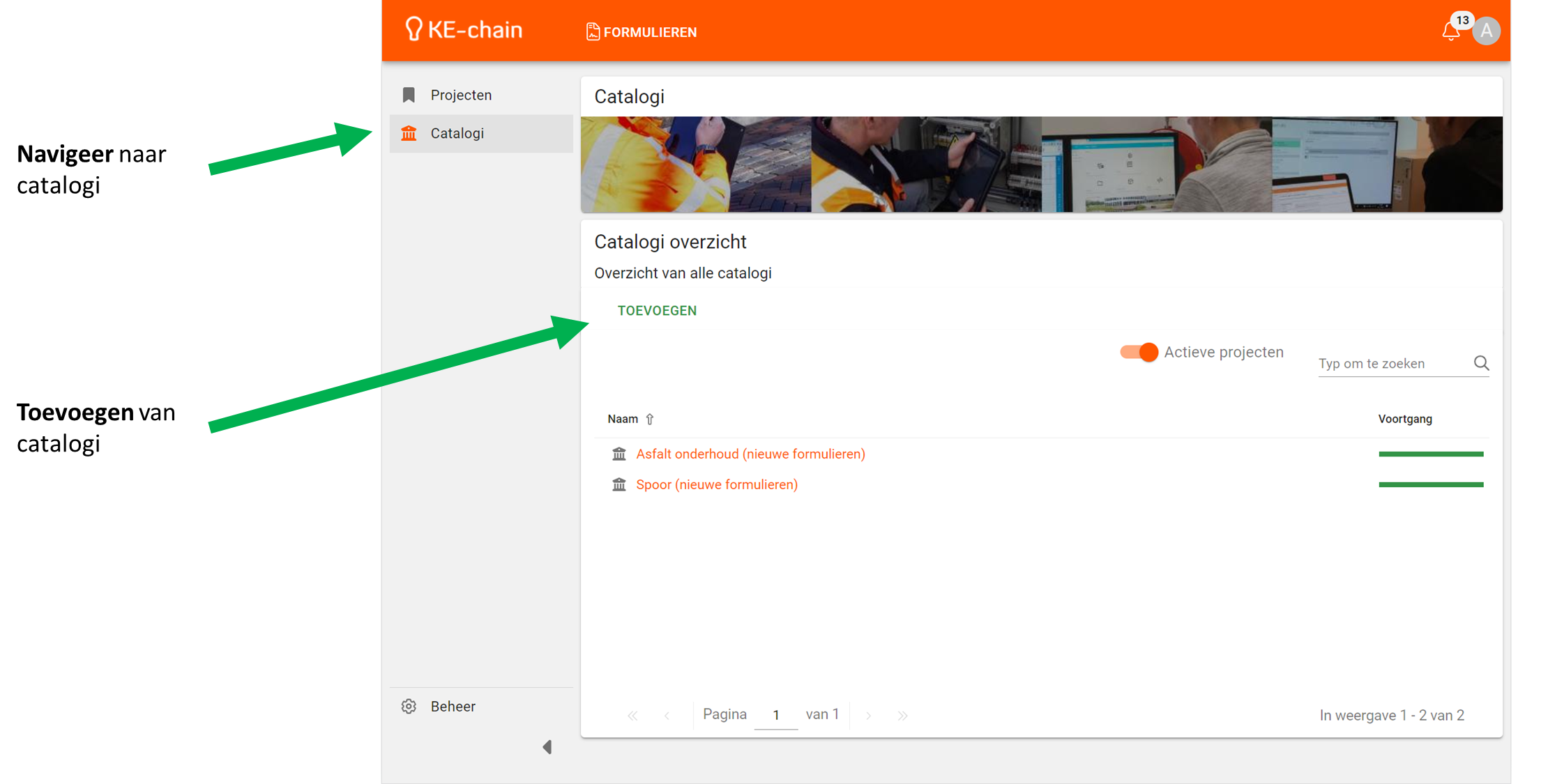The height and width of the screenshot is (784, 1548).
Task: Click the KE-chain logo
Action: (x=464, y=29)
